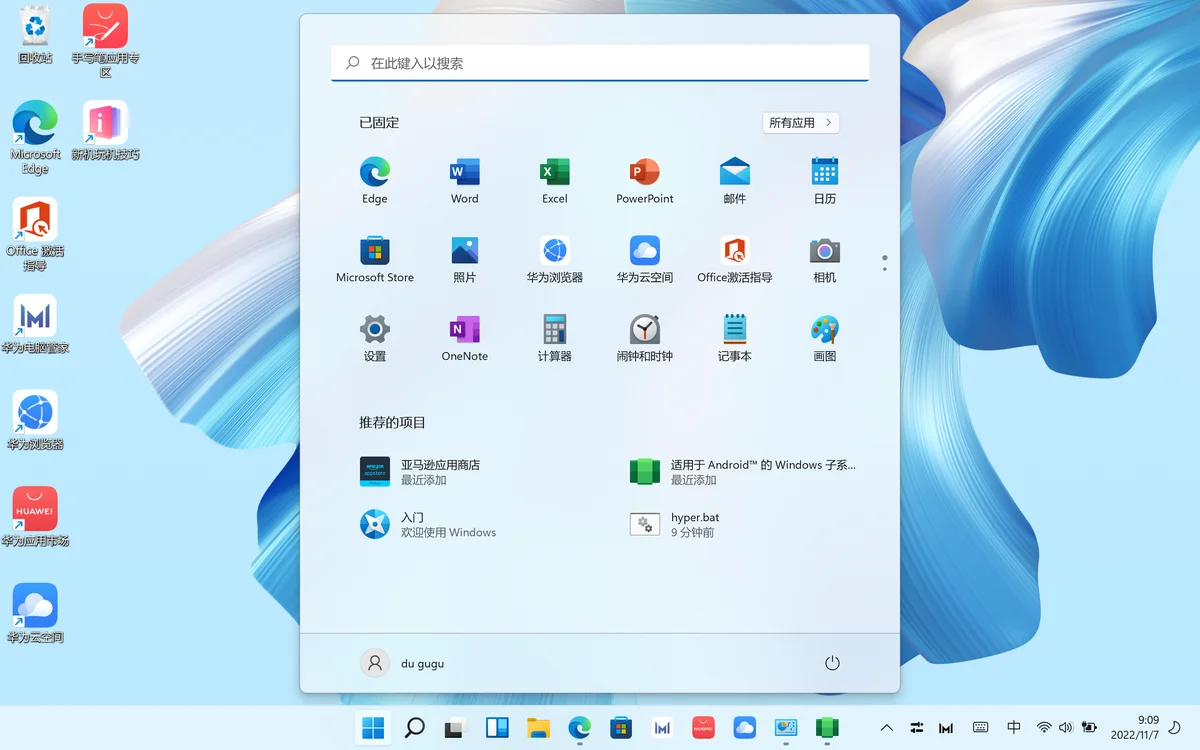This screenshot has height=750, width=1200.
Task: Open Task View from the taskbar
Action: [x=456, y=728]
